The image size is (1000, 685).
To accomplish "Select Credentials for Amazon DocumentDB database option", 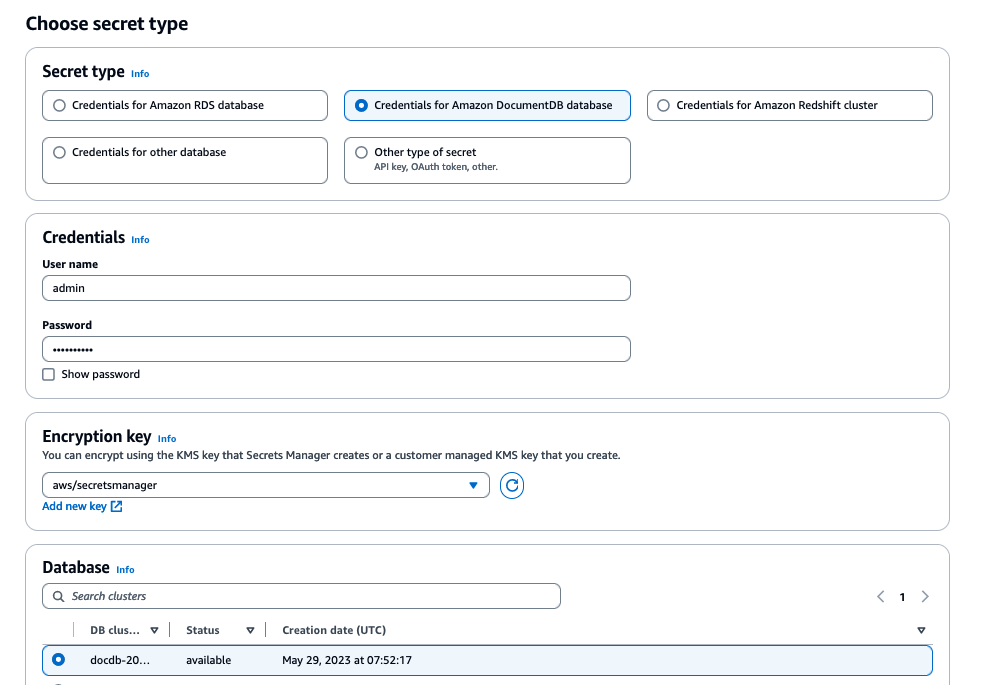I will click(x=487, y=105).
